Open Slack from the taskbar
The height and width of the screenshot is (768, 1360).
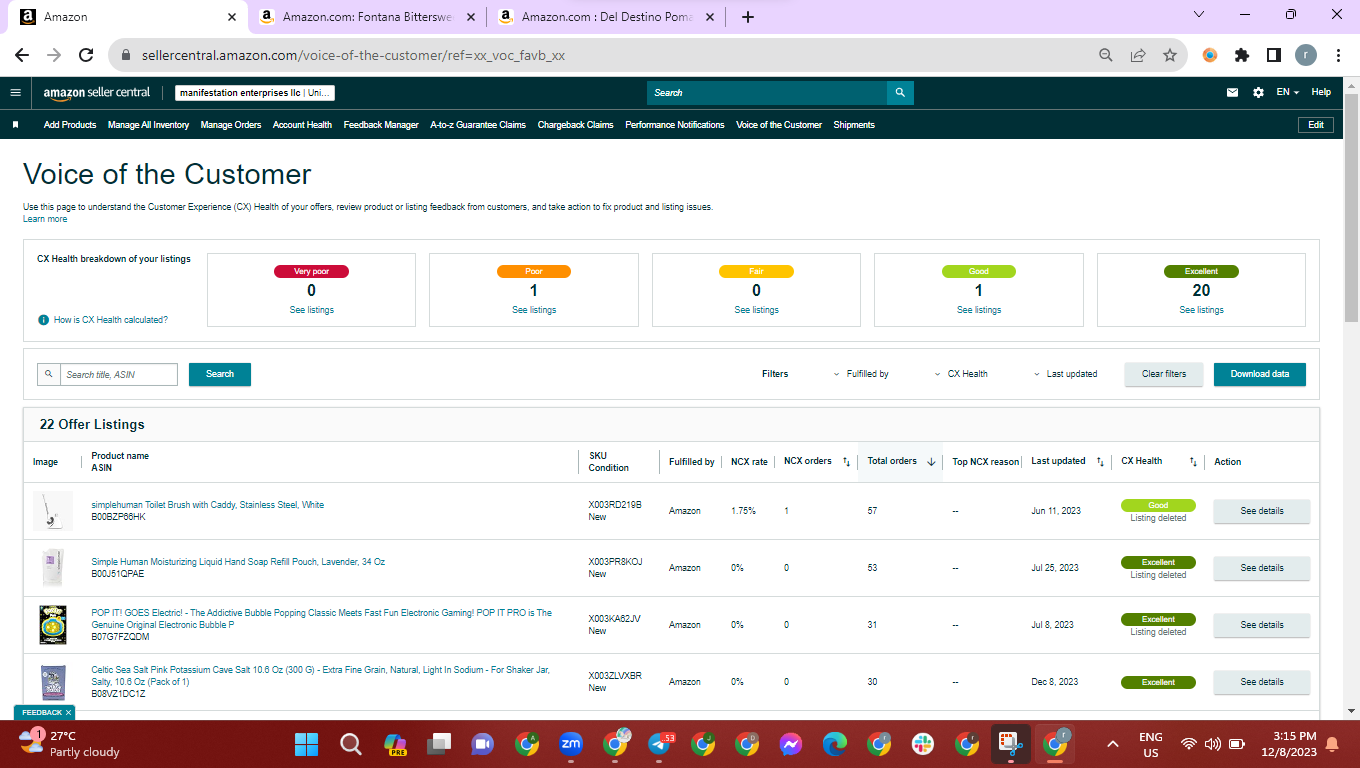[x=922, y=744]
